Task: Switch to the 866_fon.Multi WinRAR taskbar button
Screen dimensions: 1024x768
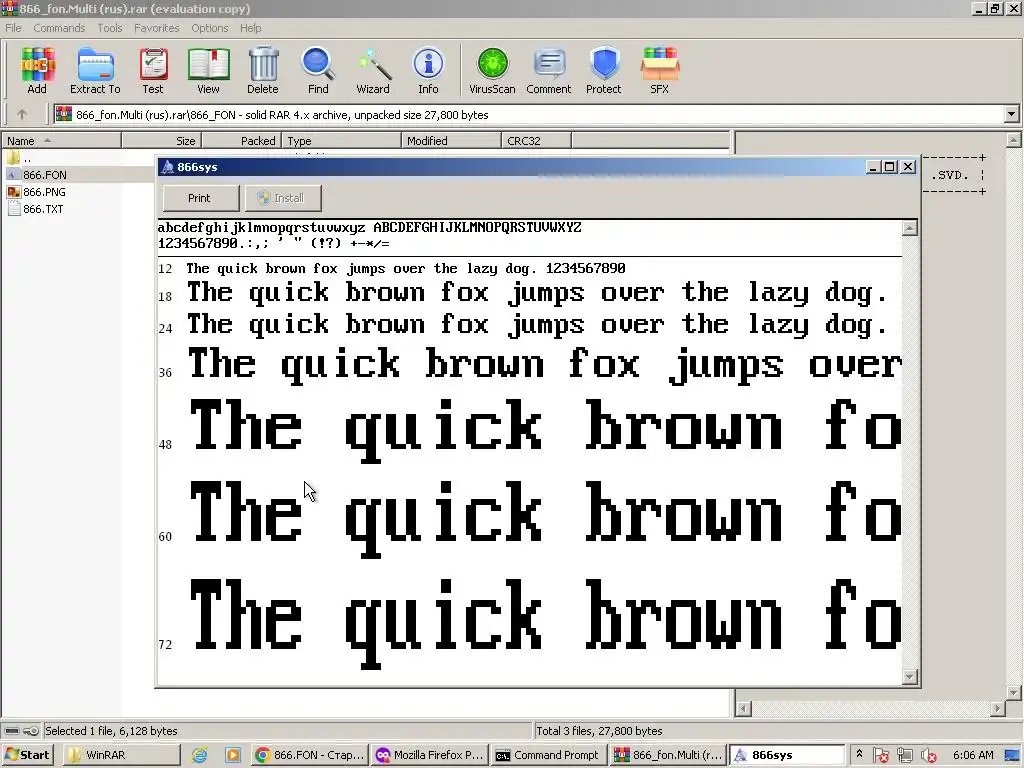Action: tap(668, 755)
